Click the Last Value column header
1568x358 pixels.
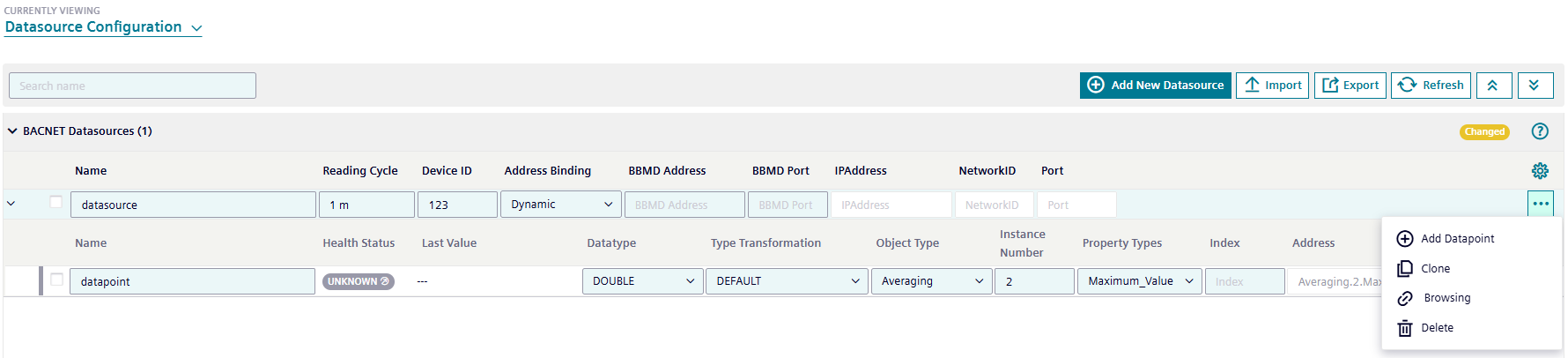449,243
